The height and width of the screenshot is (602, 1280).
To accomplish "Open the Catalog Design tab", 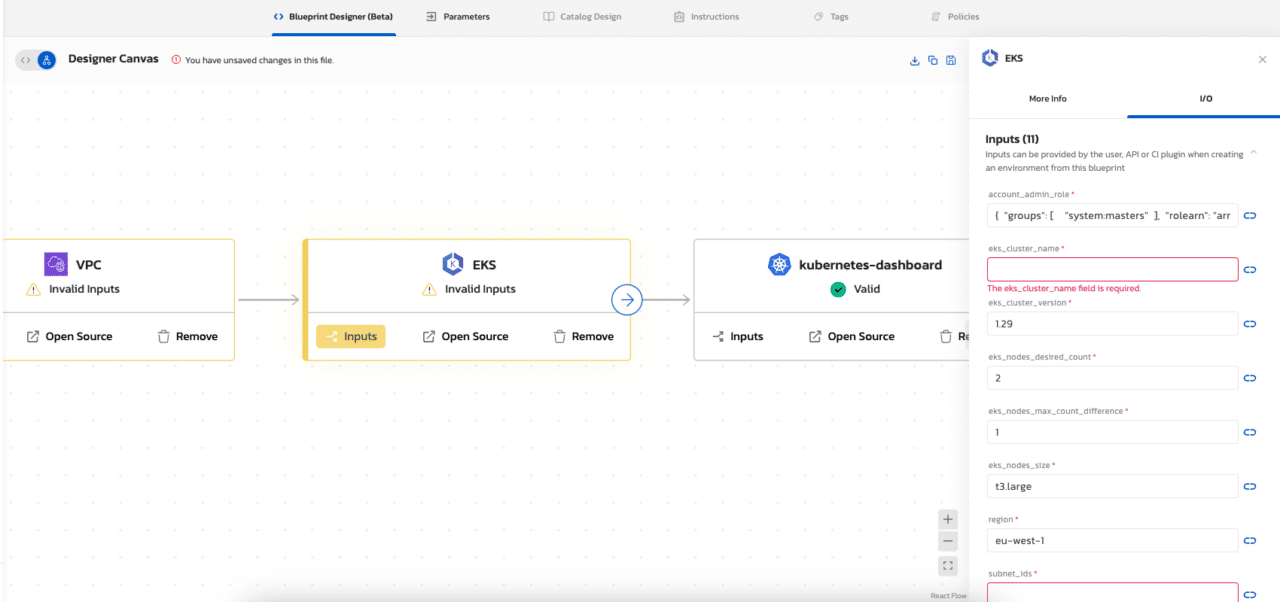I will pos(582,17).
